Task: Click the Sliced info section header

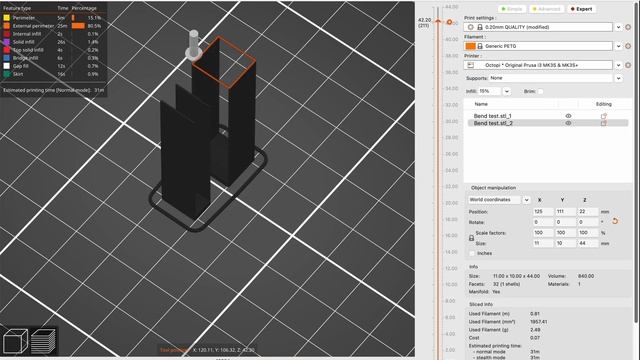Action: coord(480,304)
